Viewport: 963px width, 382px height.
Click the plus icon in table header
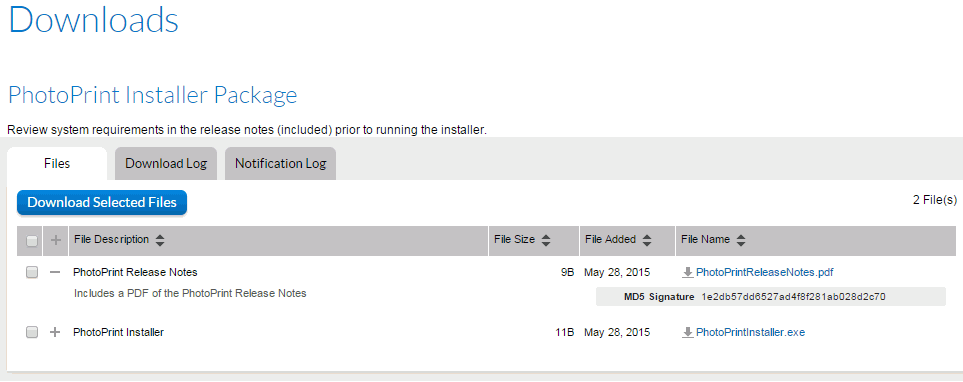[x=55, y=241]
